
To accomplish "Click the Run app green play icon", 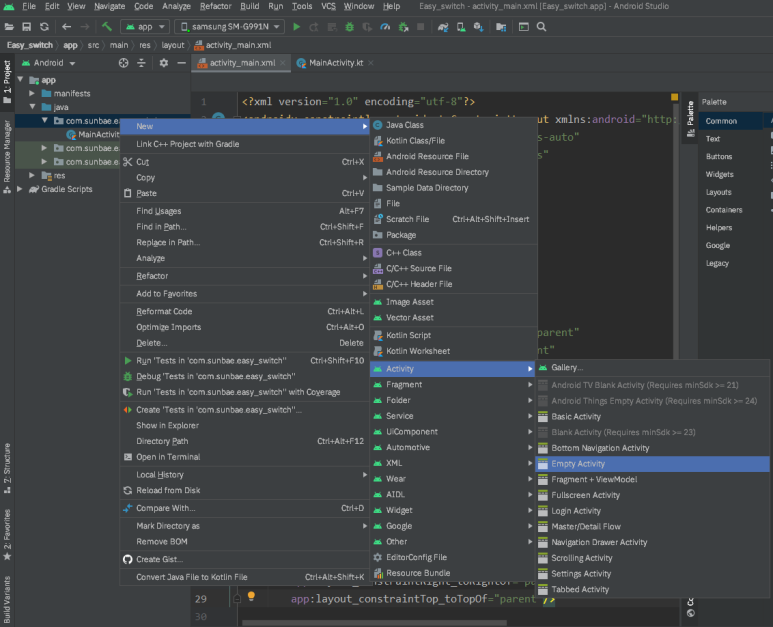I will tap(296, 27).
